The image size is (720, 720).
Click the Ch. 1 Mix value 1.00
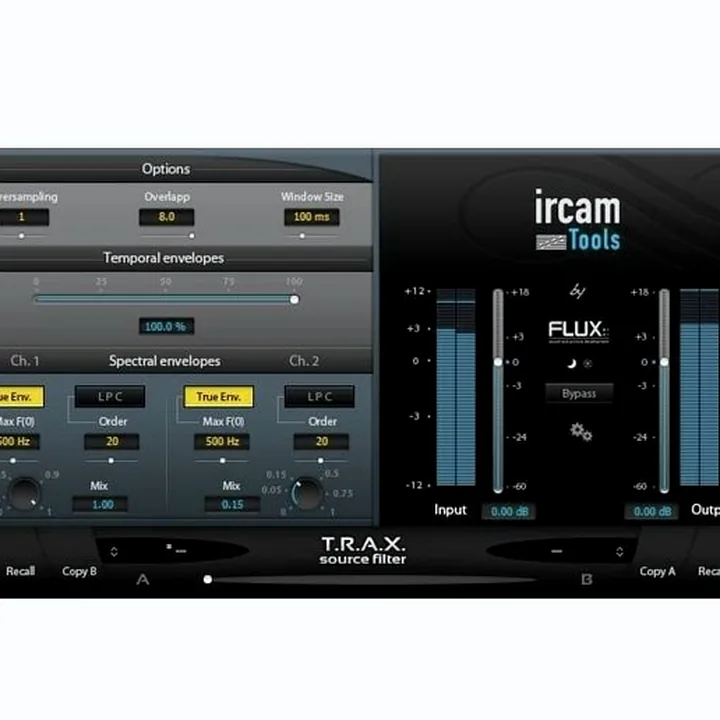100,505
